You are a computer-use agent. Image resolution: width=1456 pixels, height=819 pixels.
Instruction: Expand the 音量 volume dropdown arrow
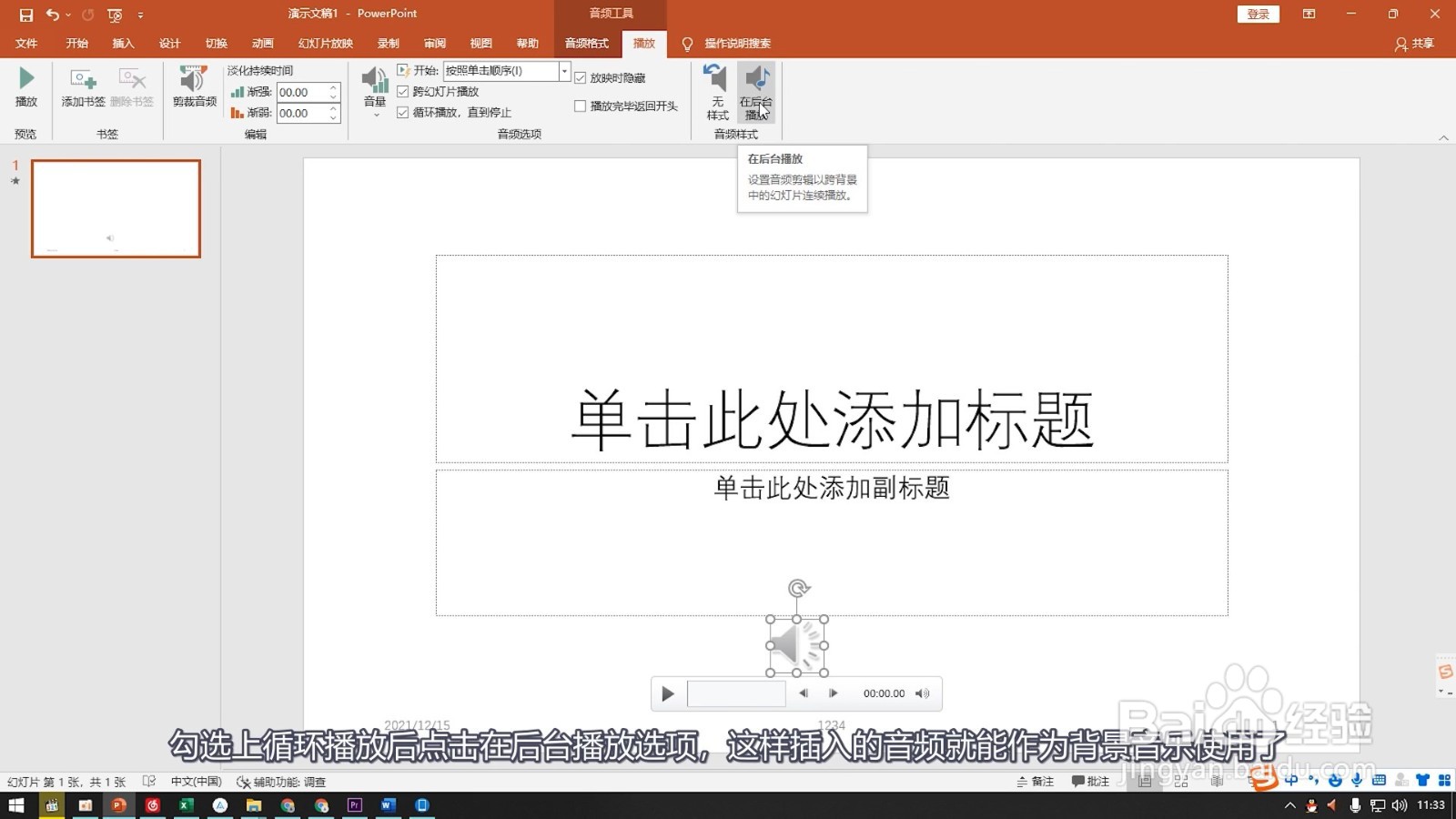374,113
